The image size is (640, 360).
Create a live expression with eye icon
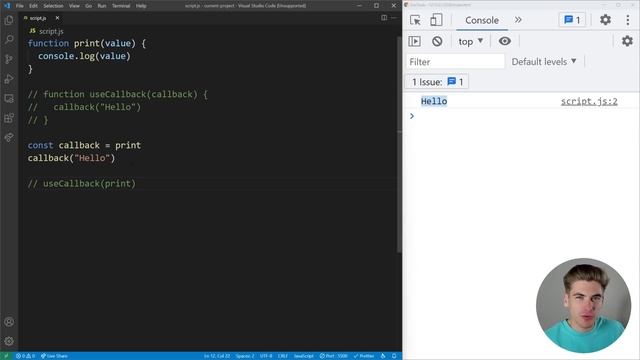[x=505, y=41]
